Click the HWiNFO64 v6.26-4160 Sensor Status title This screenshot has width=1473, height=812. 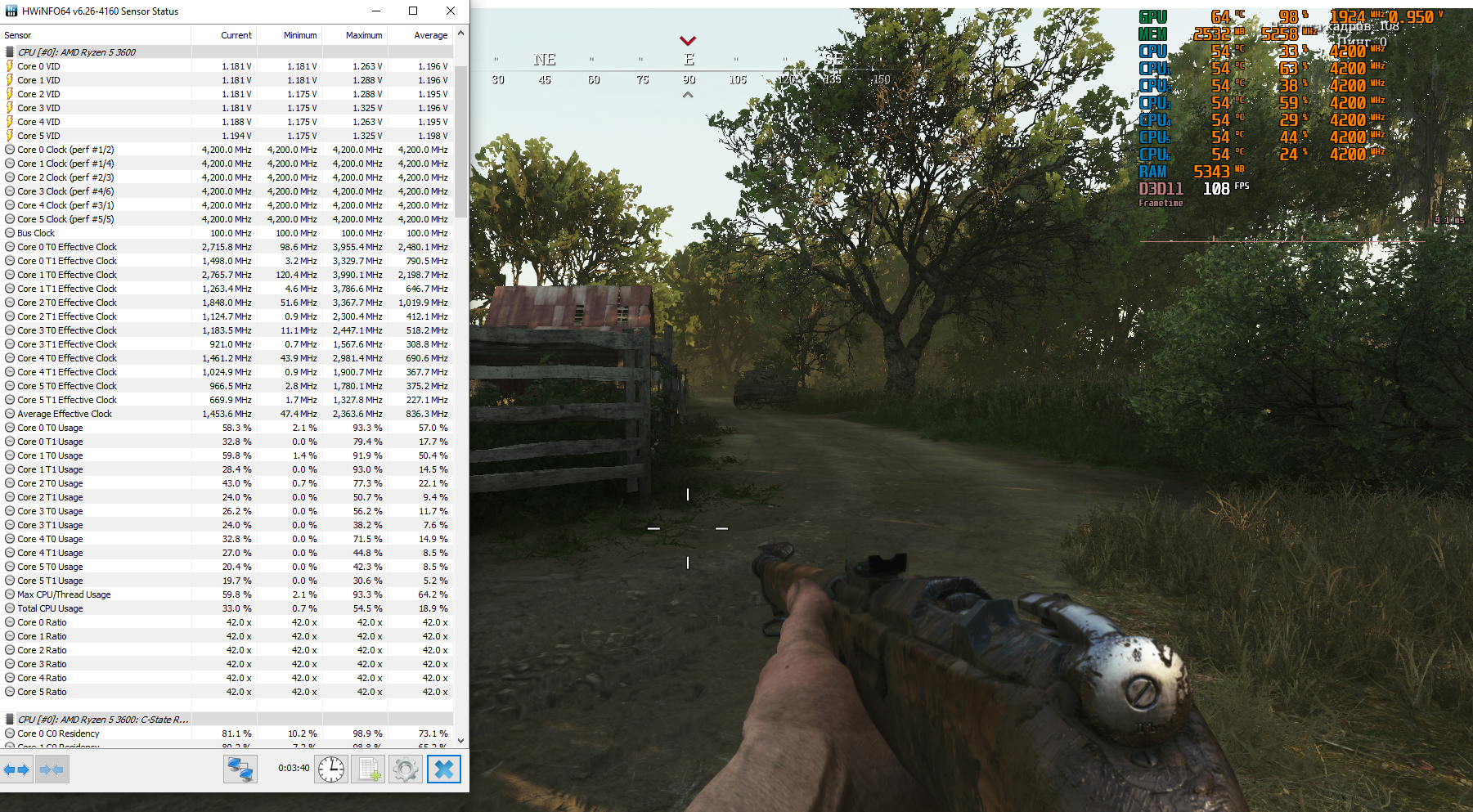coord(100,11)
